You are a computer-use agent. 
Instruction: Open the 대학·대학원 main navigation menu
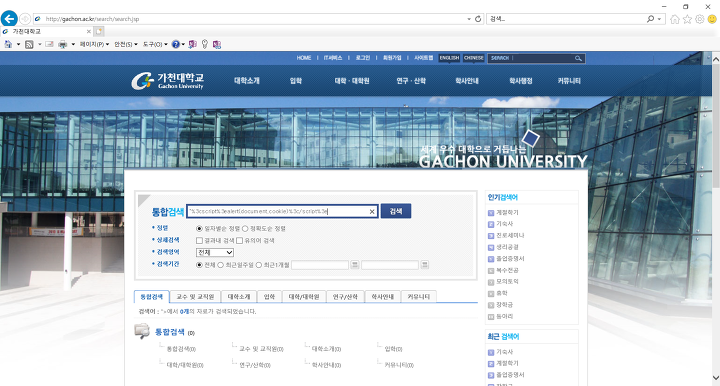click(x=352, y=81)
